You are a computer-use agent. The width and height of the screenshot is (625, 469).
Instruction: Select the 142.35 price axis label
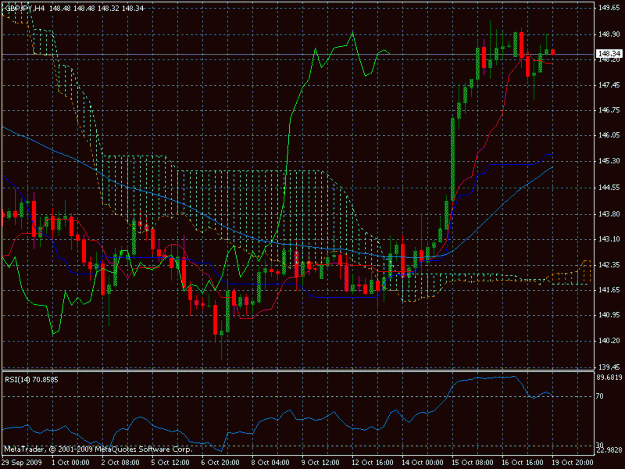(x=609, y=265)
